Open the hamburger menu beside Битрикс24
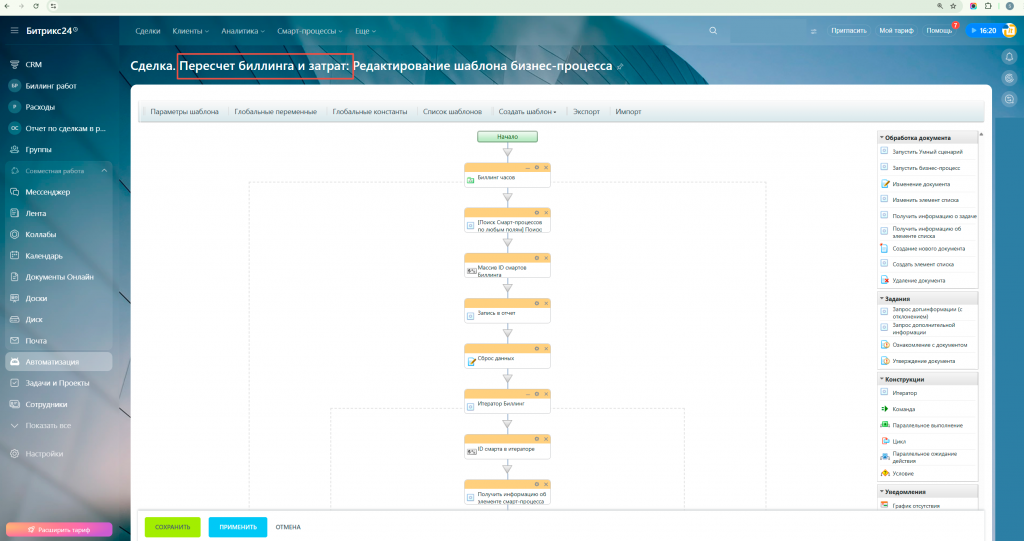1024x541 pixels. pos(14,31)
